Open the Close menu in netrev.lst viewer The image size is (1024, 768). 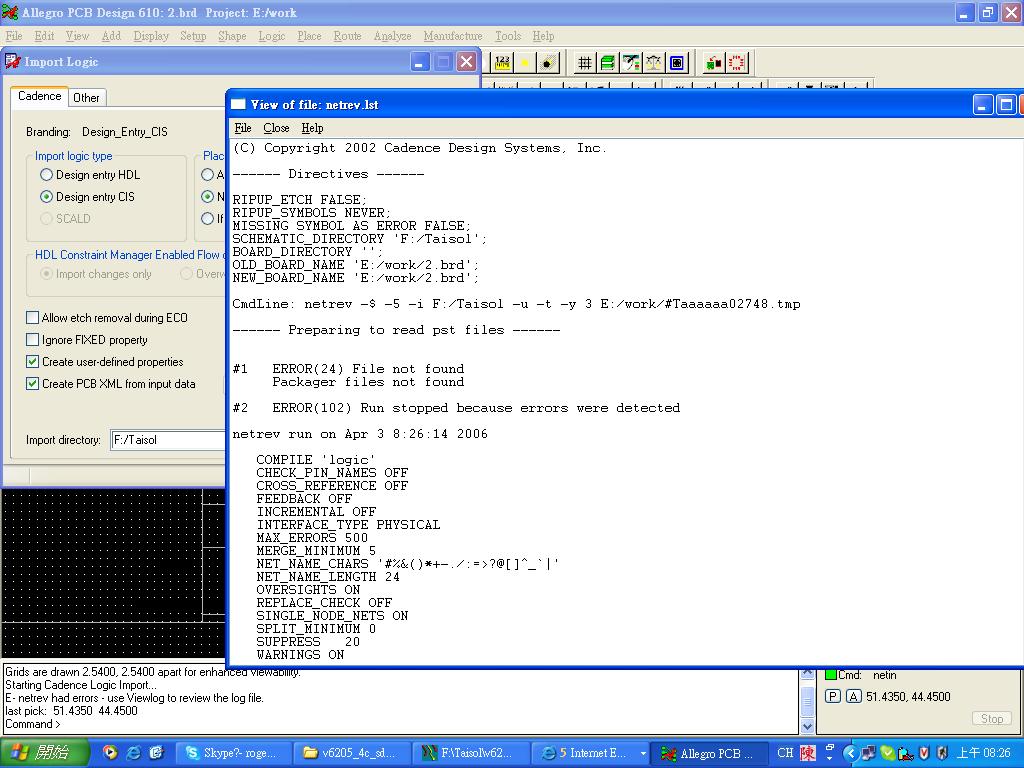(276, 128)
